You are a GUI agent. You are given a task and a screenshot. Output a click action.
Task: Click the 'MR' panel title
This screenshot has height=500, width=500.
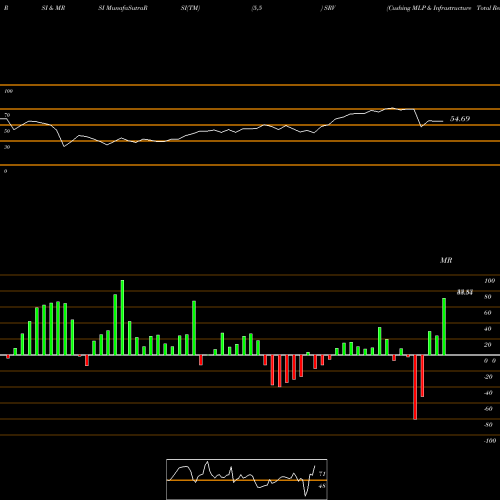pos(446,260)
